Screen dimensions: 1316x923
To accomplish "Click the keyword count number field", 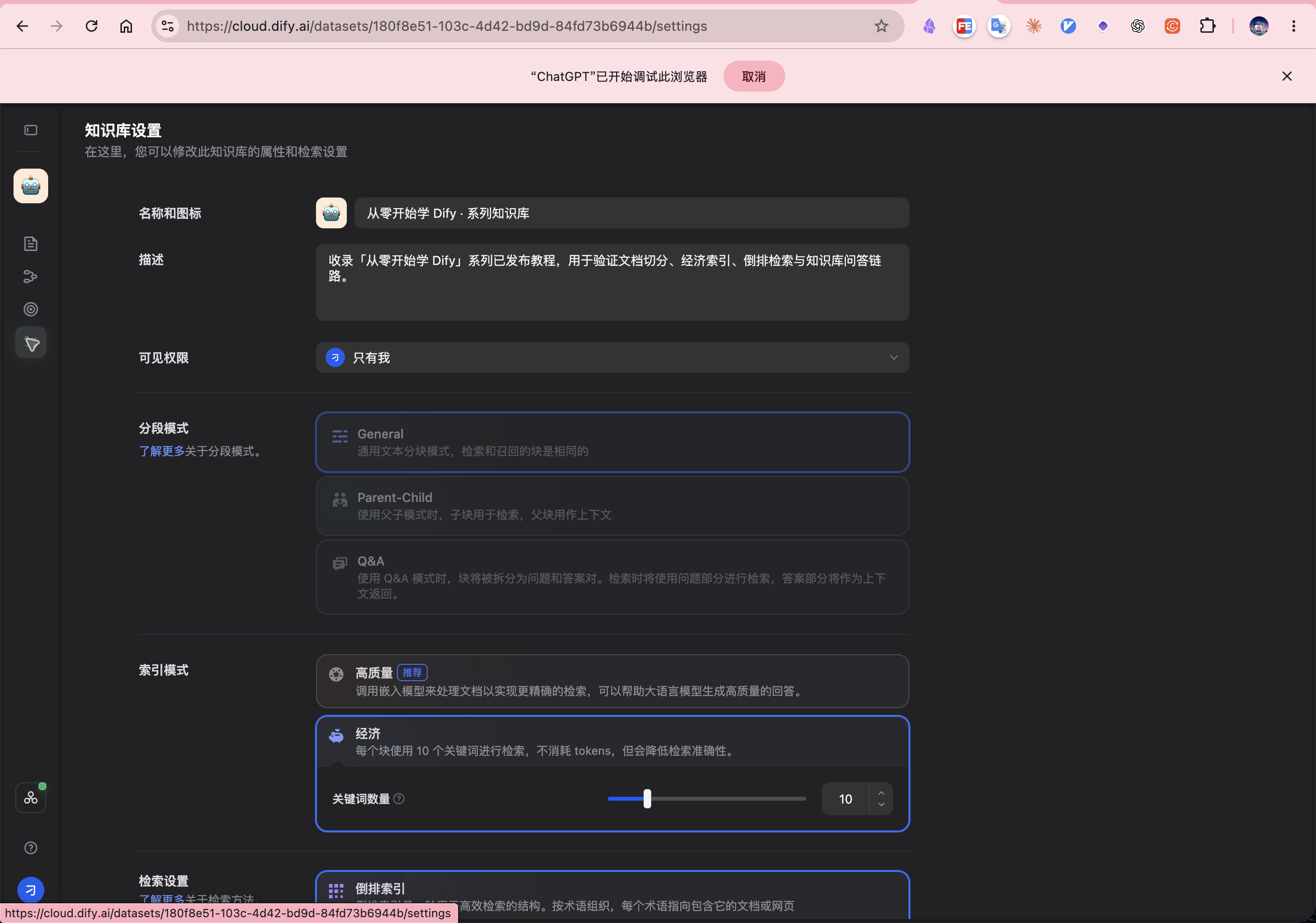I will click(845, 799).
